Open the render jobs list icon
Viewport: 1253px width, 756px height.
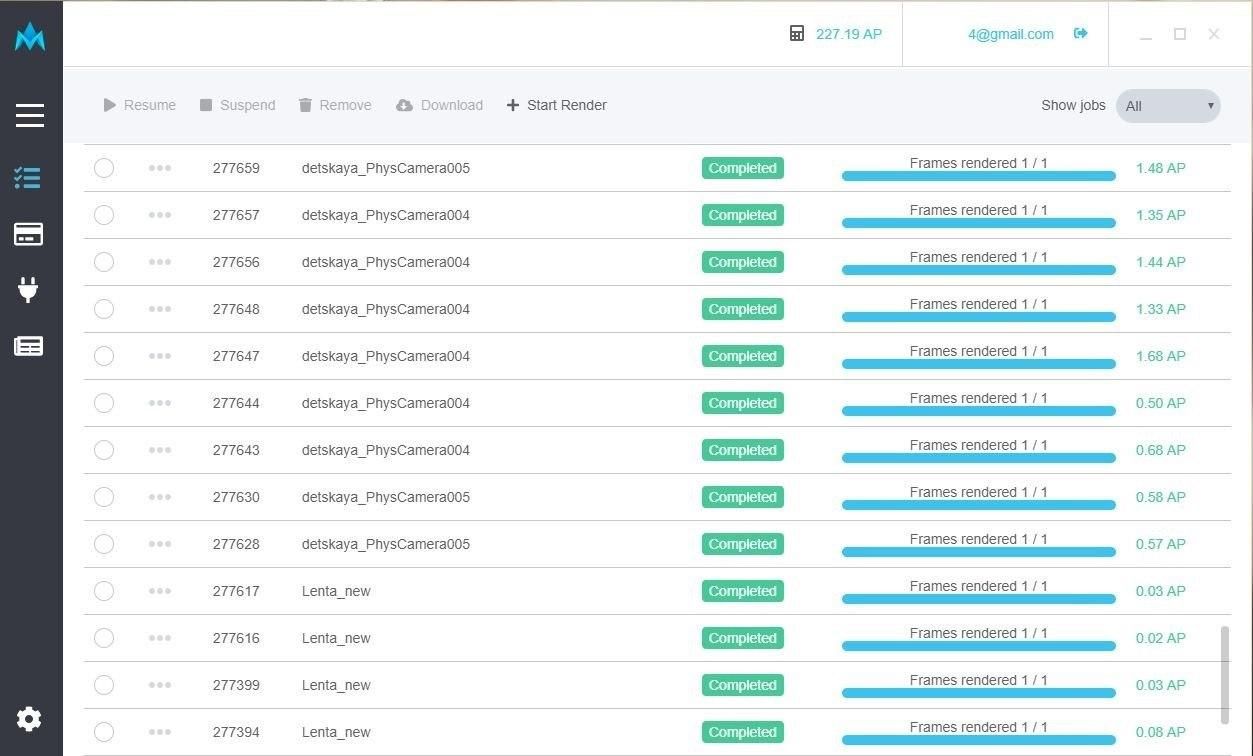28,178
